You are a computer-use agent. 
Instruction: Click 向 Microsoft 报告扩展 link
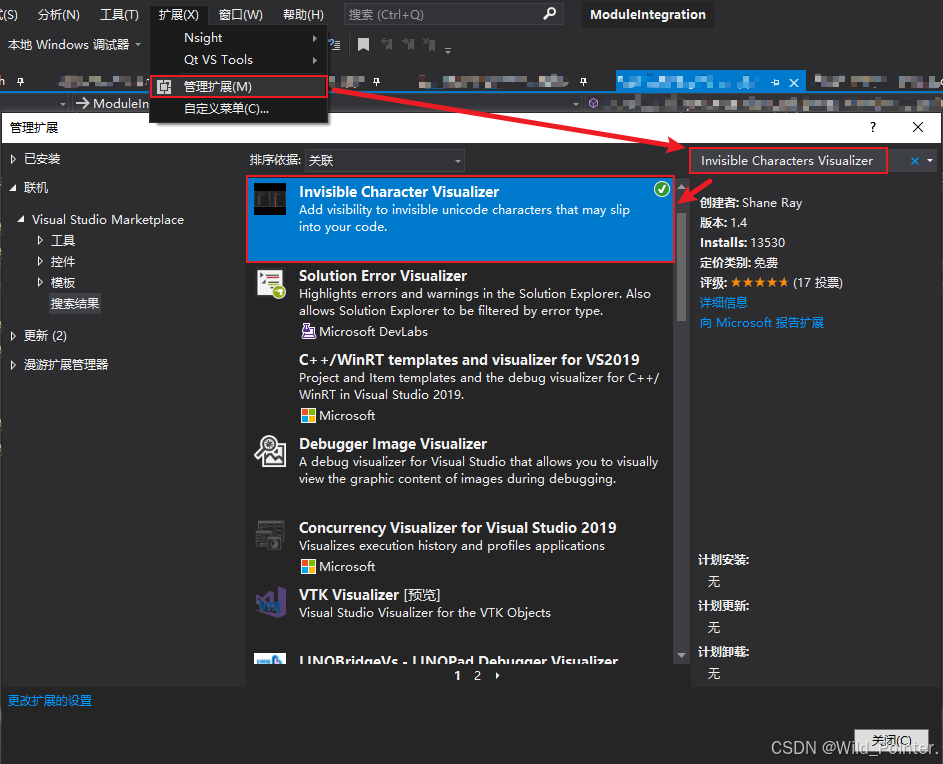[761, 322]
